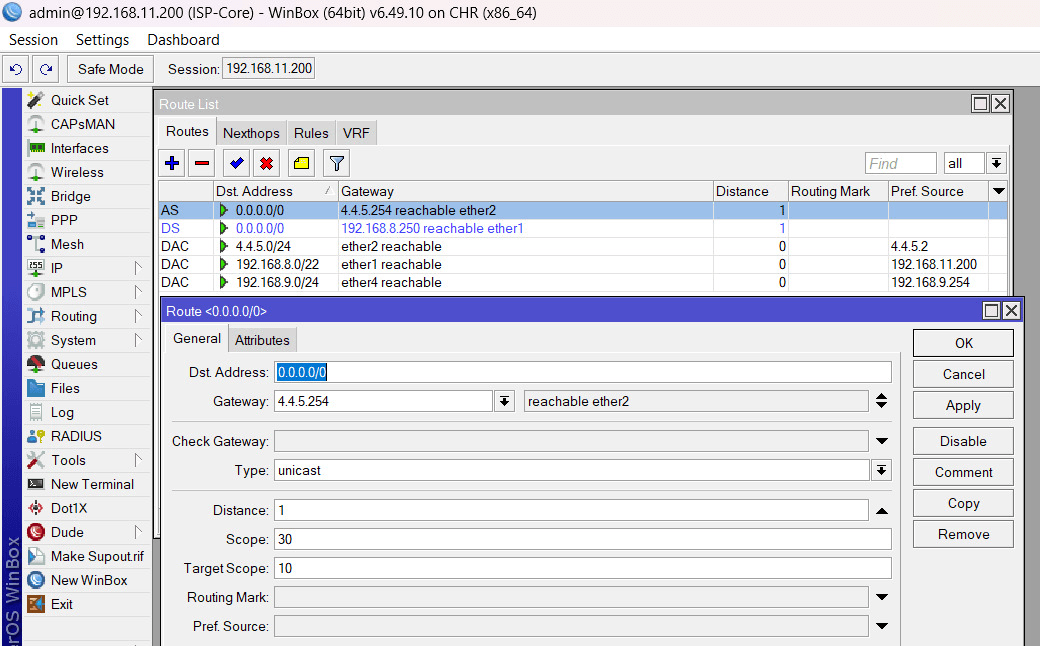Click Disable button in route dialog
This screenshot has height=646, width=1040.
[x=963, y=441]
